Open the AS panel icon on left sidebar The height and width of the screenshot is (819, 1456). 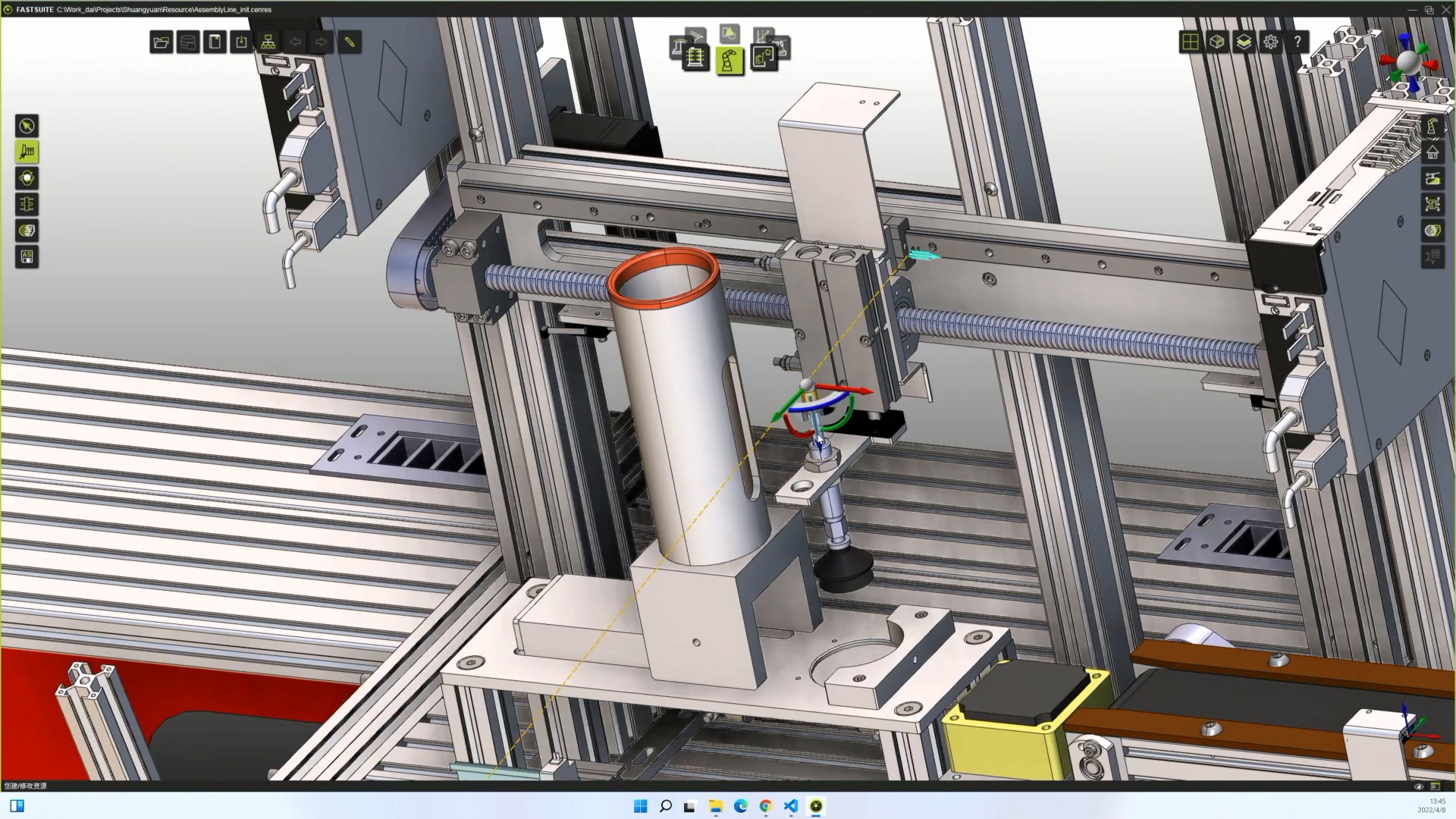(27, 257)
